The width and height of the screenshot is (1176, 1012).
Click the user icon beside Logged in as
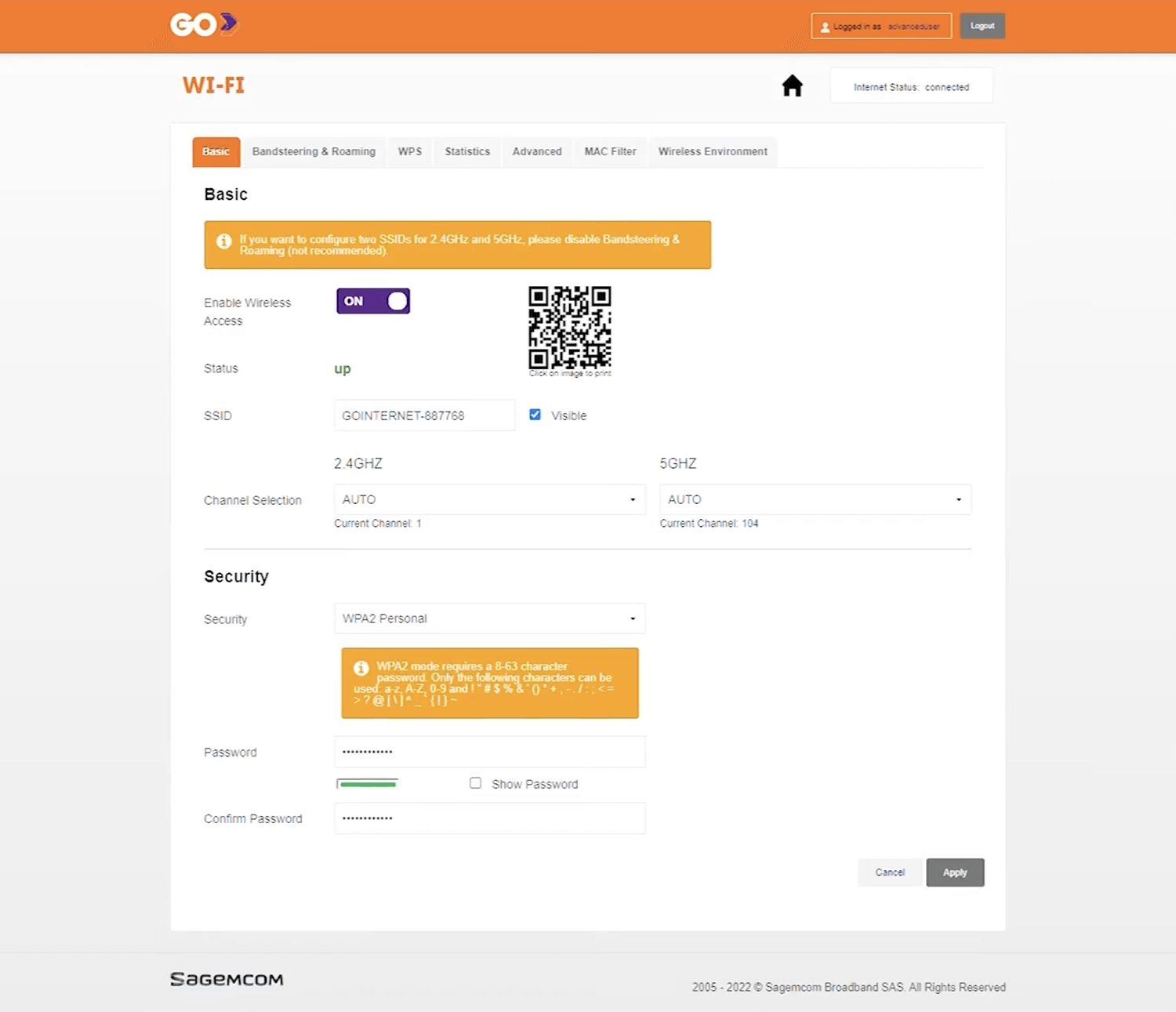[x=825, y=27]
